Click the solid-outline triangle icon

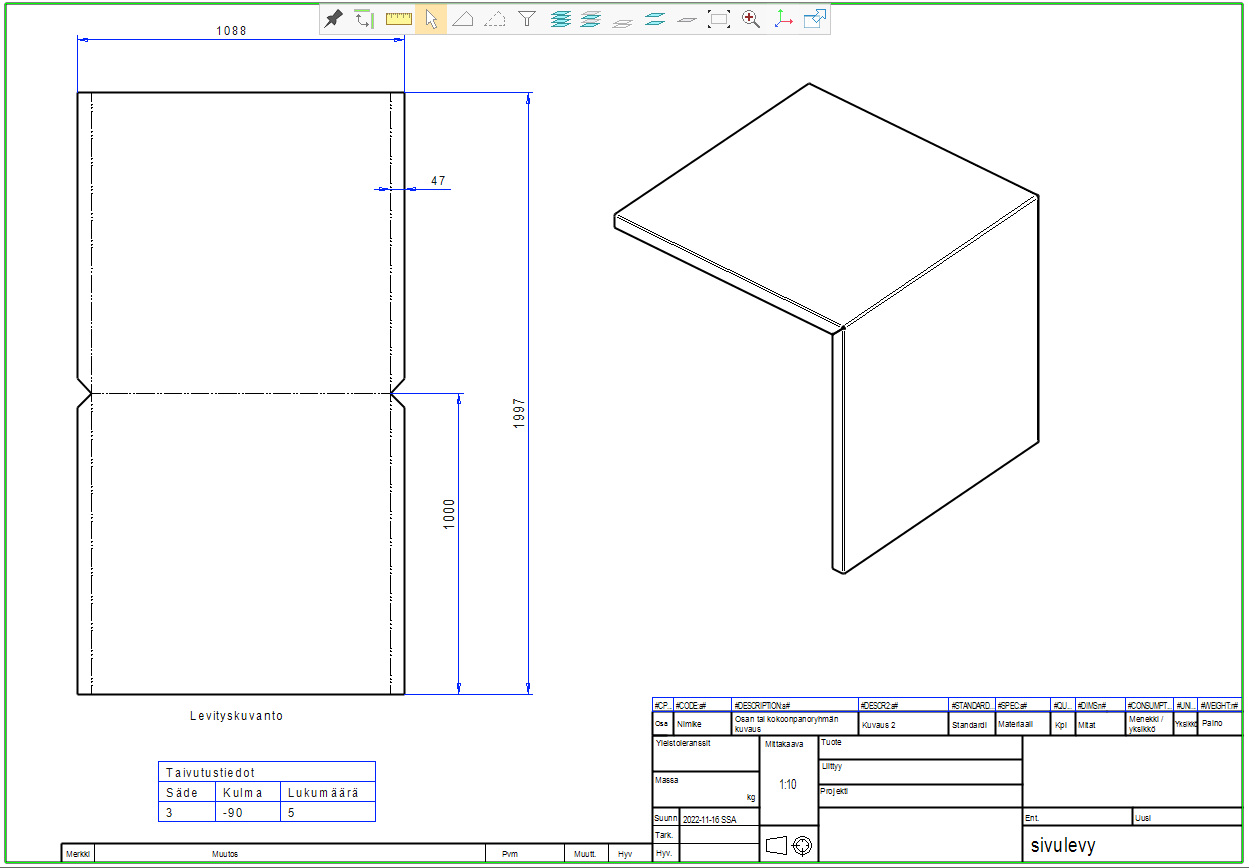pyautogui.click(x=462, y=19)
